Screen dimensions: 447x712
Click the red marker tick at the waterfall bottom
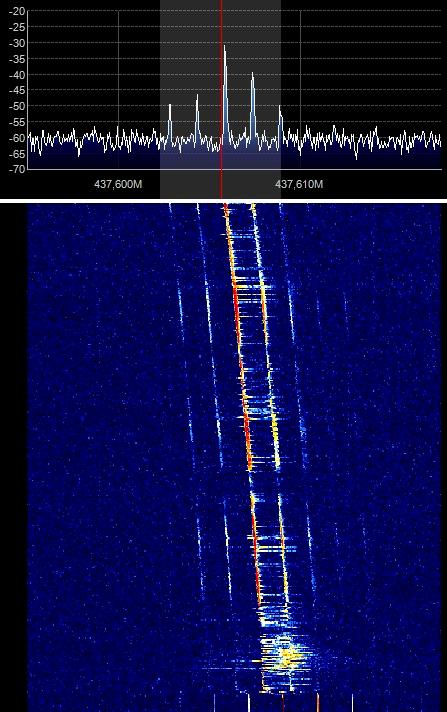point(283,703)
